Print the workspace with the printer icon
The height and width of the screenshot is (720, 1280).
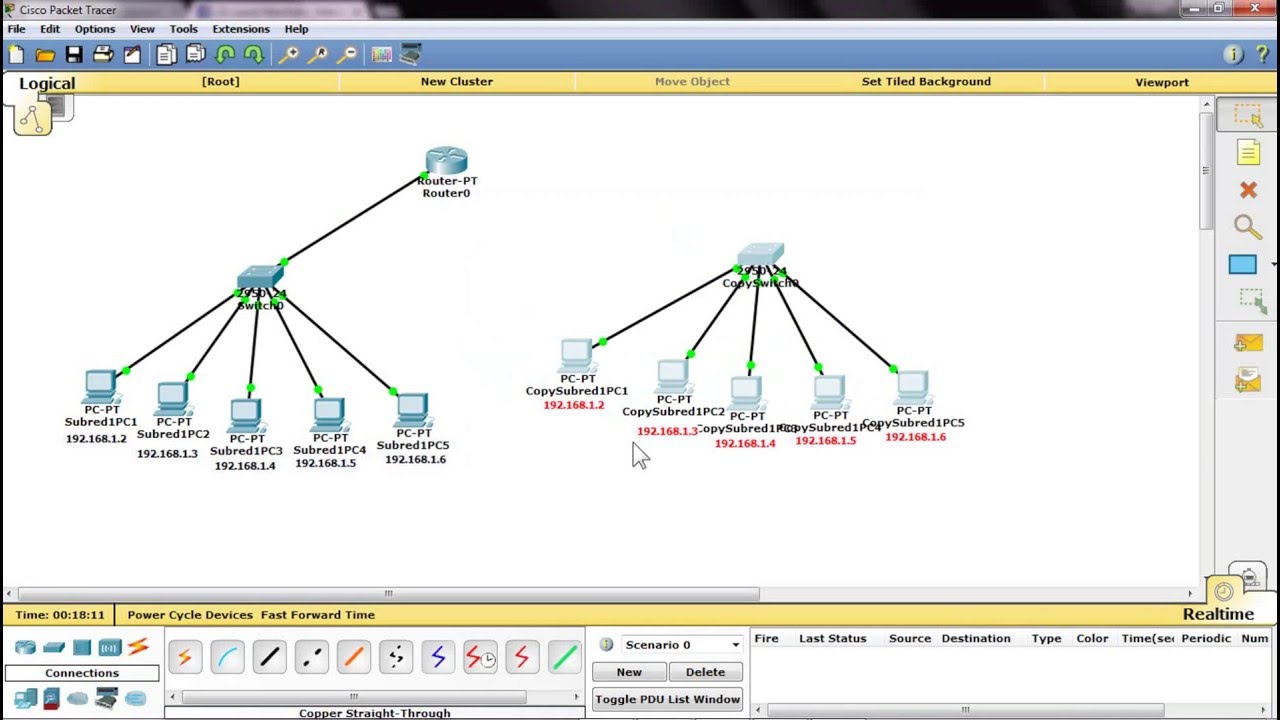pyautogui.click(x=103, y=55)
